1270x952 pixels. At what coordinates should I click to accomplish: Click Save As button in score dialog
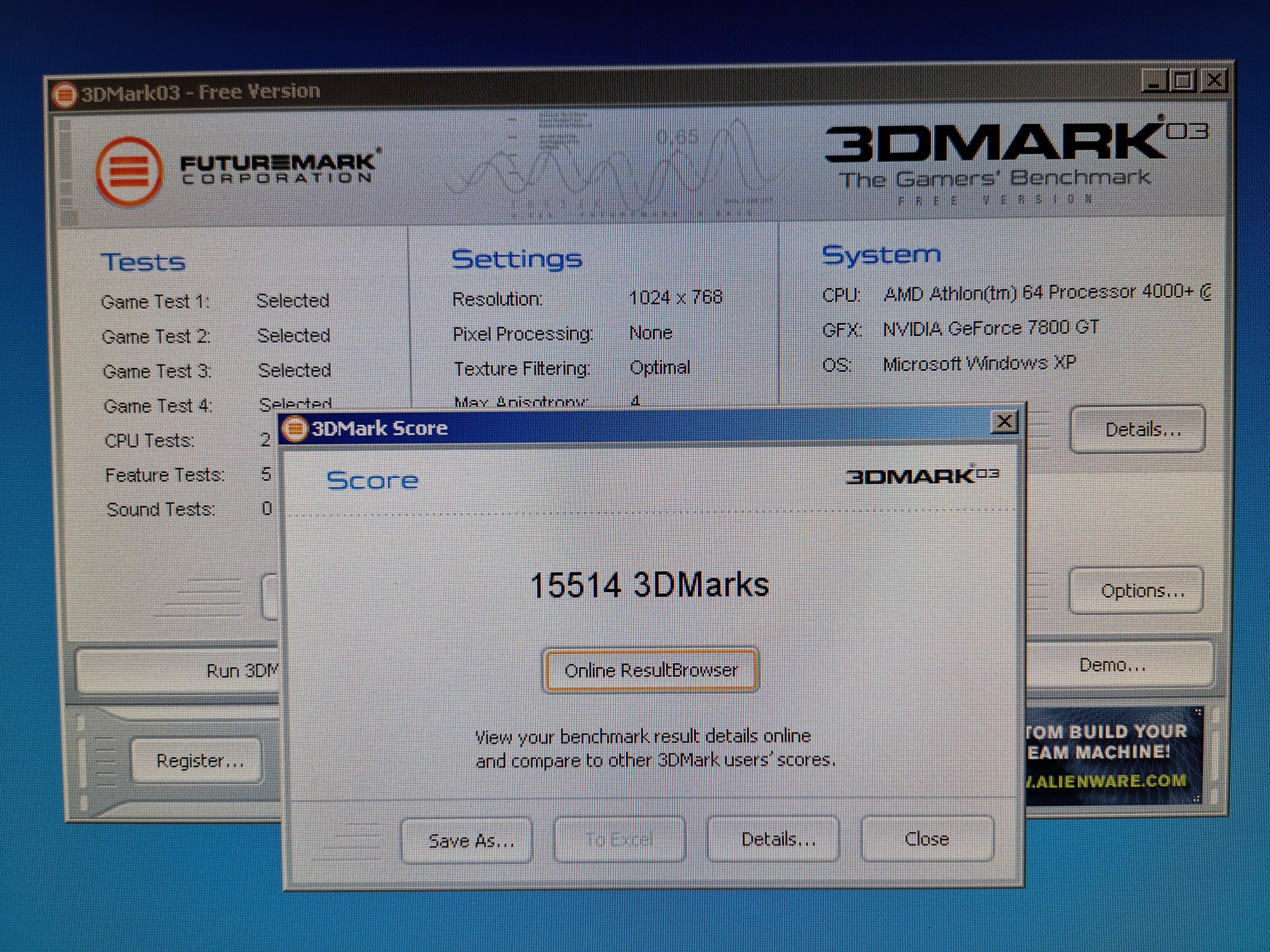(x=467, y=841)
